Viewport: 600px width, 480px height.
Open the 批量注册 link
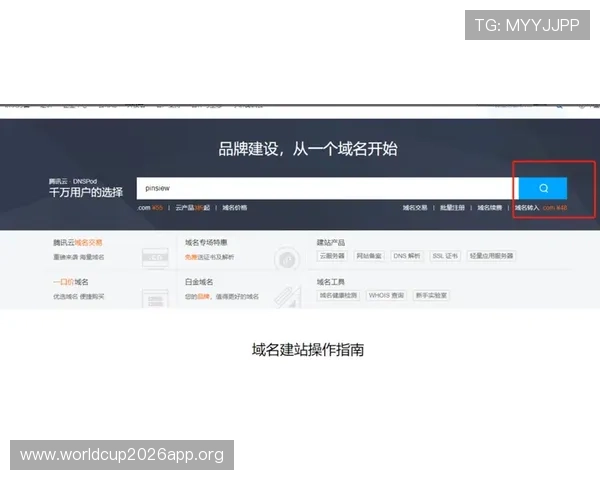[452, 207]
